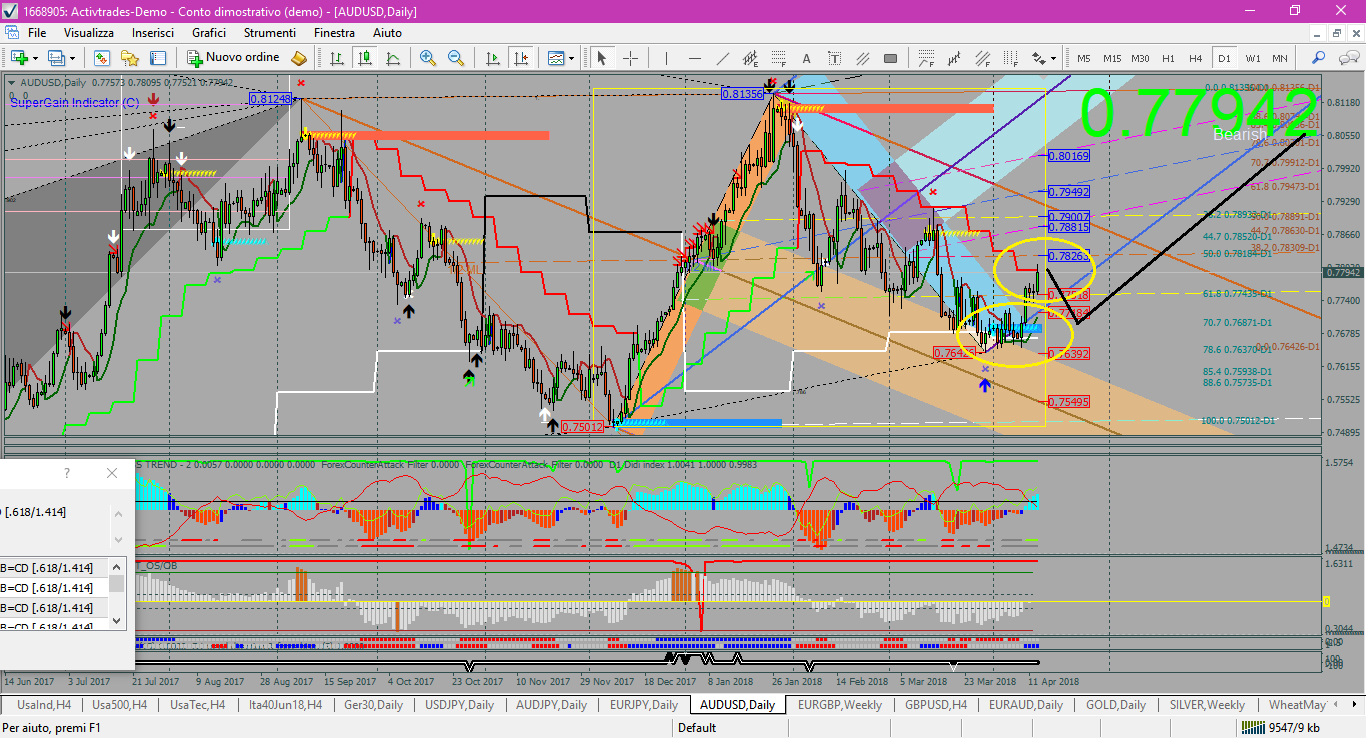Open the File menu
The width and height of the screenshot is (1366, 738).
point(37,33)
